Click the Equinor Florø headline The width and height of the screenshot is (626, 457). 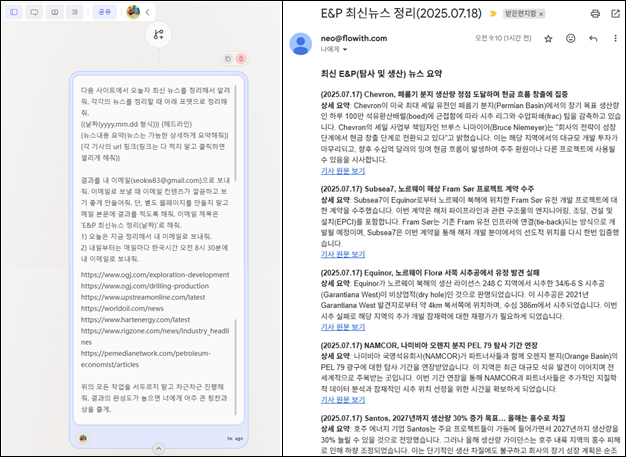point(430,272)
